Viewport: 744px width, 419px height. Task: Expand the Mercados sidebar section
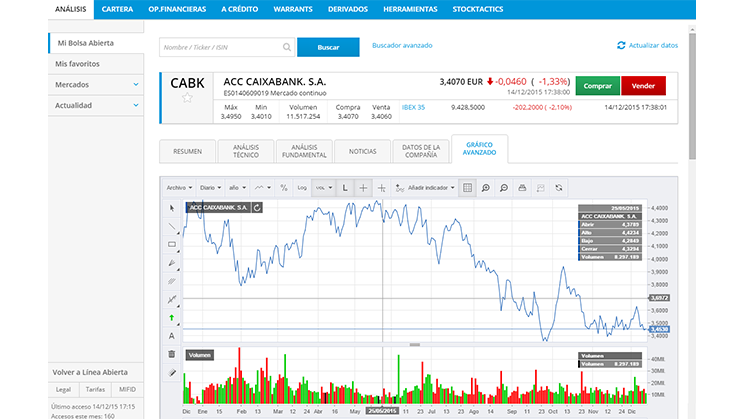click(96, 84)
